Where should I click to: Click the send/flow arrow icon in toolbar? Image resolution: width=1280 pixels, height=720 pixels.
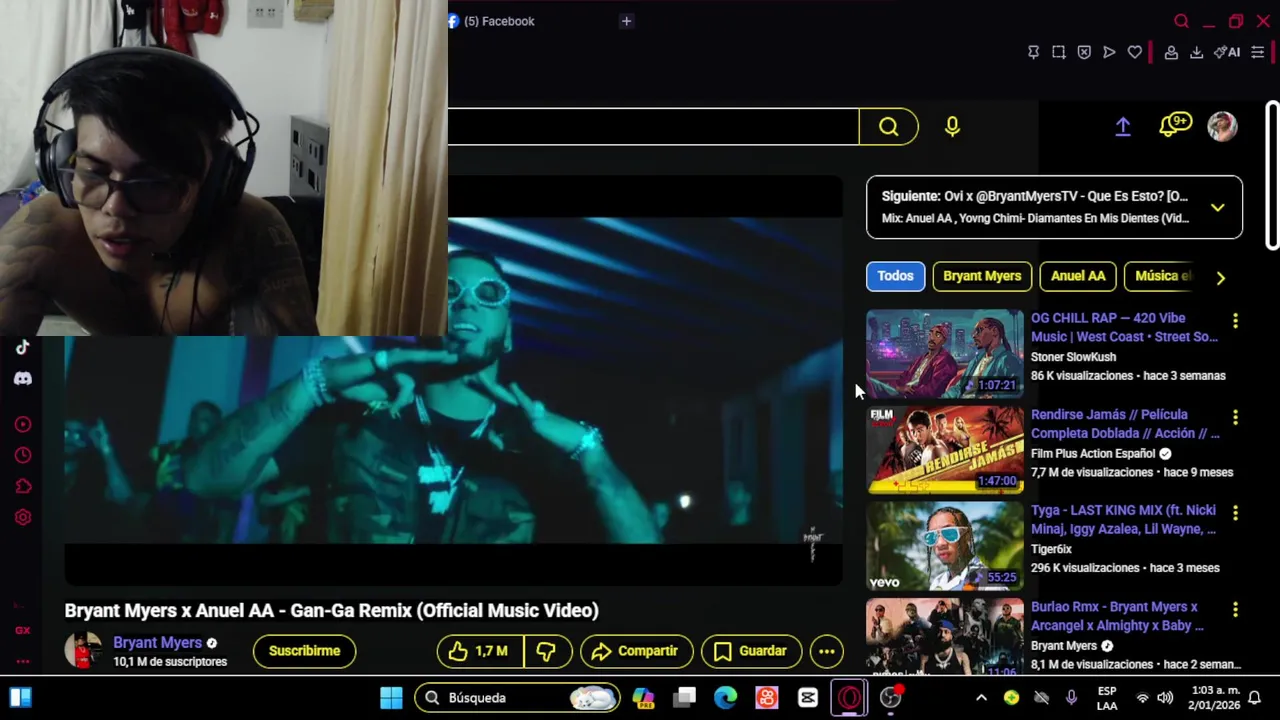(1109, 52)
